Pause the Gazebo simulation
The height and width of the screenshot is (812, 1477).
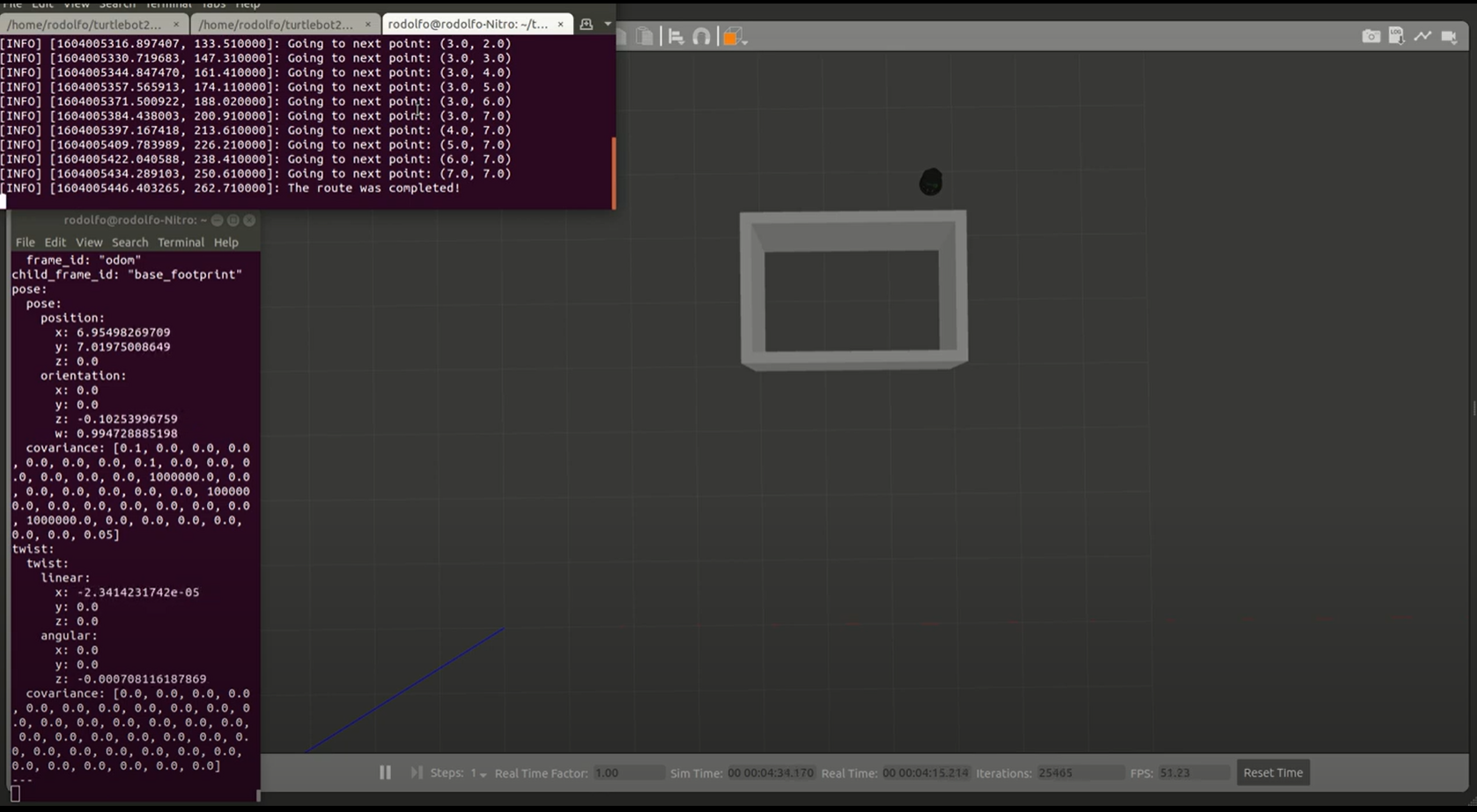(x=385, y=772)
